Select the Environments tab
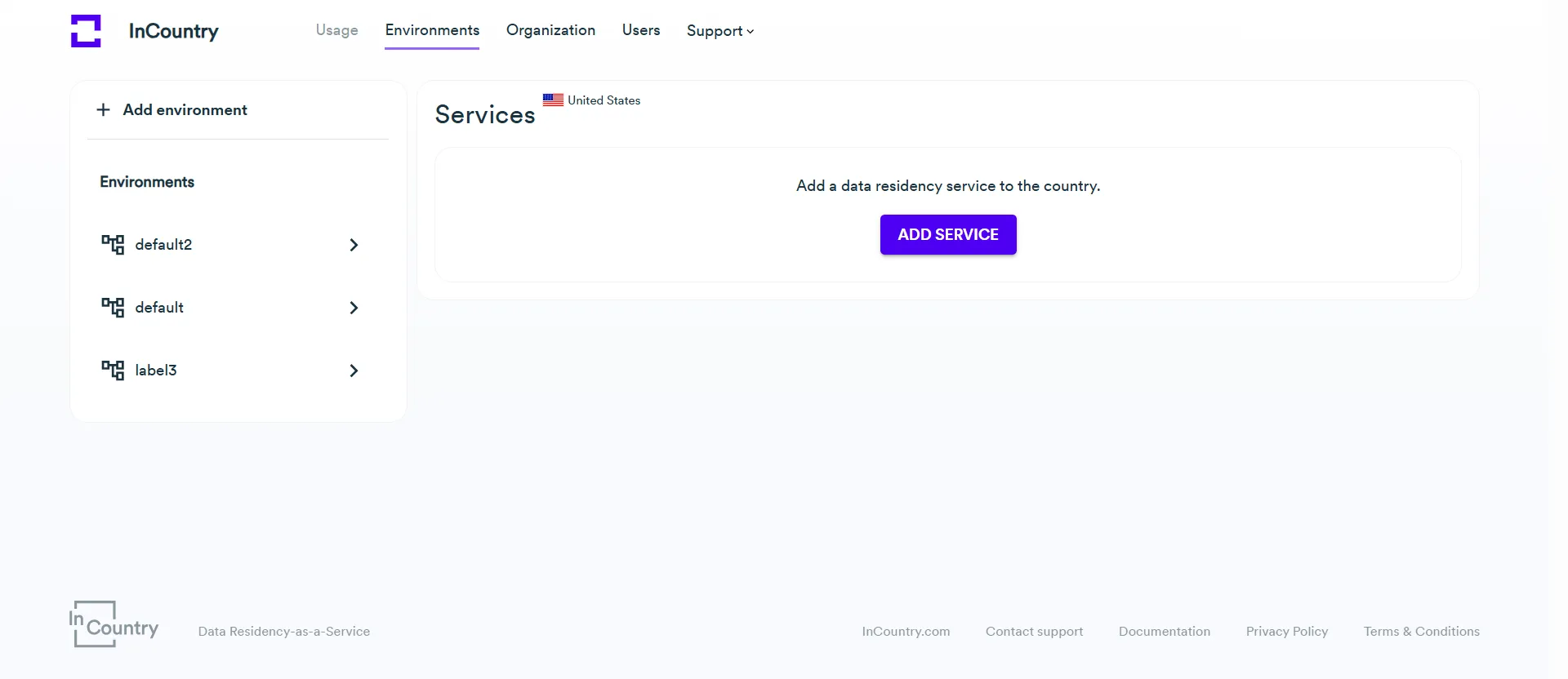 tap(432, 30)
